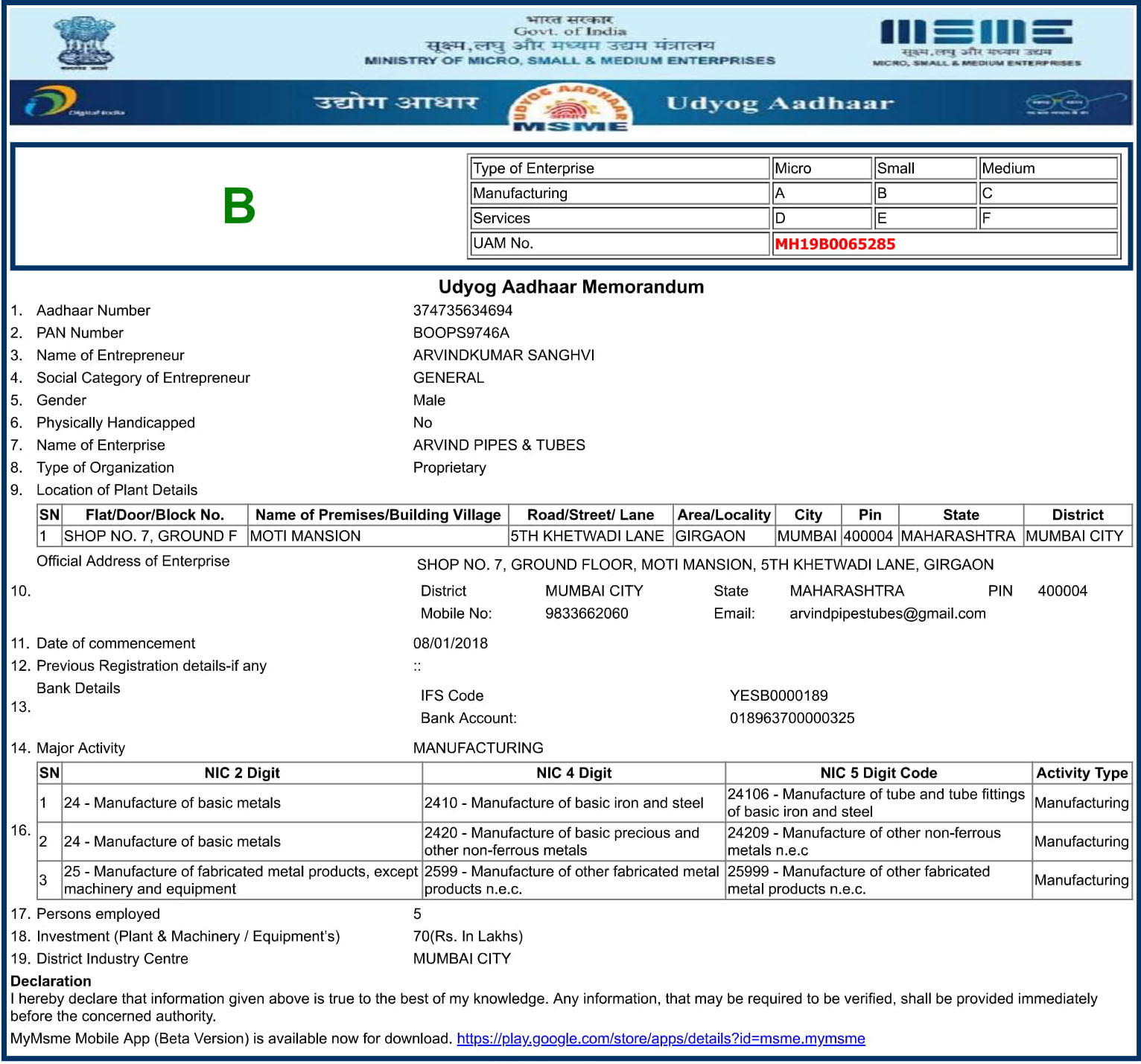Click the date of commencement 08/01/2018
This screenshot has width=1141, height=1064.
click(x=451, y=643)
